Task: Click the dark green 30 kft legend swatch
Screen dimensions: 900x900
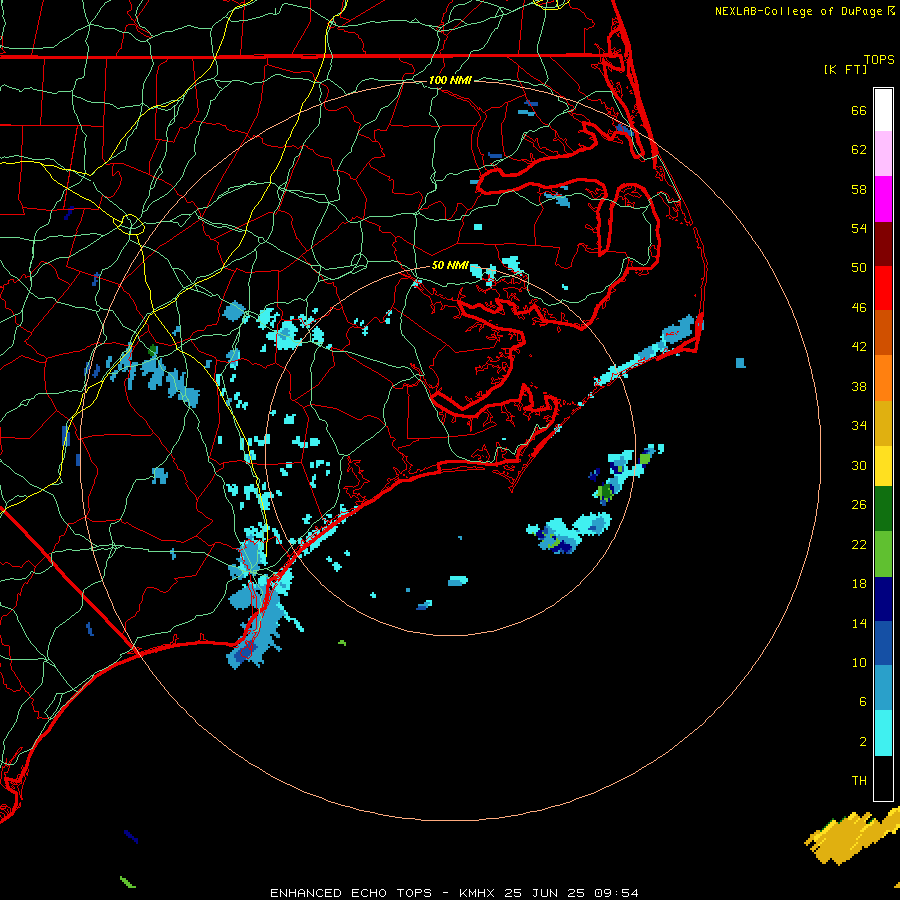Action: (883, 509)
